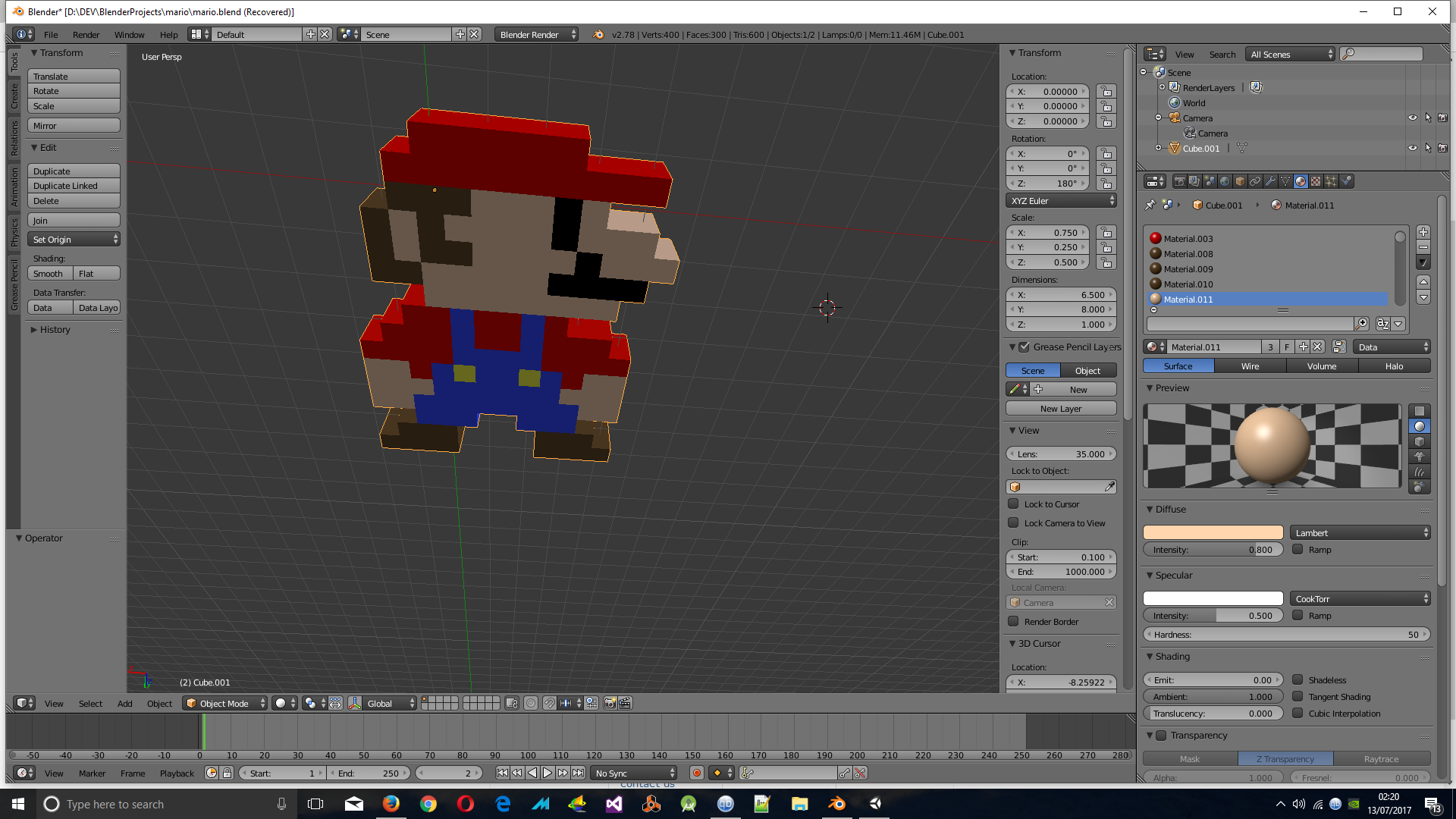Click the material nodes toggle icon
Screen dimensions: 1456x819
(1338, 347)
